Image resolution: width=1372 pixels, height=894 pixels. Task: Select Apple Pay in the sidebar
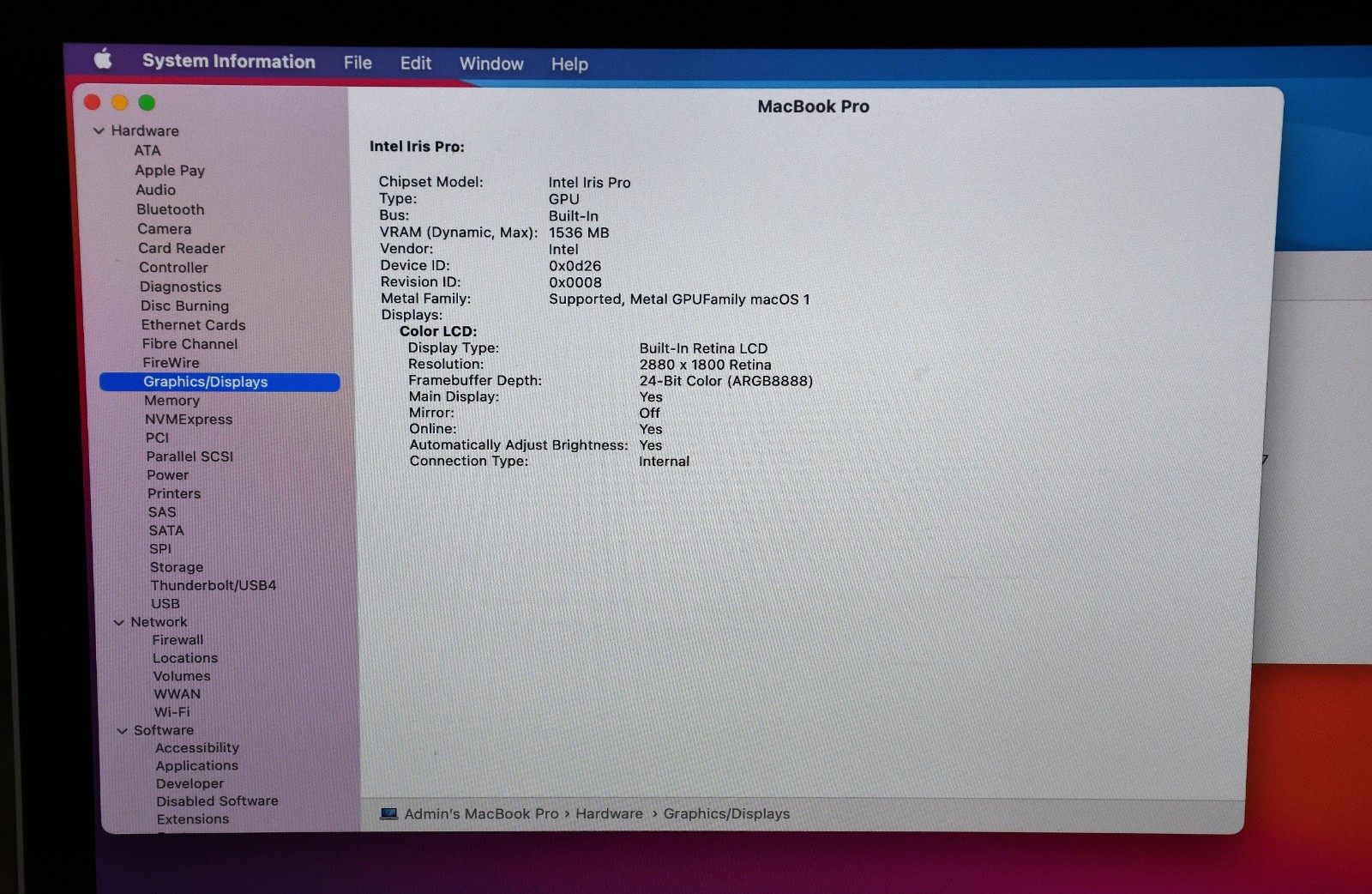(x=170, y=170)
